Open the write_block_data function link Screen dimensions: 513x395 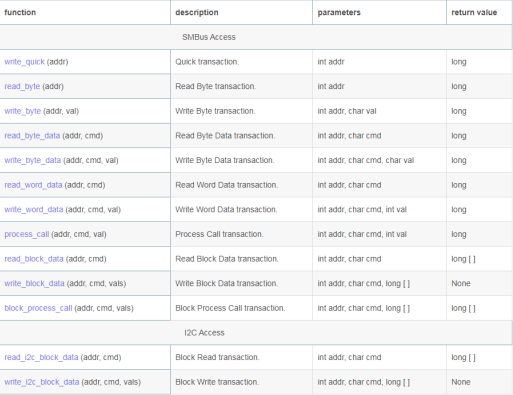point(34,284)
